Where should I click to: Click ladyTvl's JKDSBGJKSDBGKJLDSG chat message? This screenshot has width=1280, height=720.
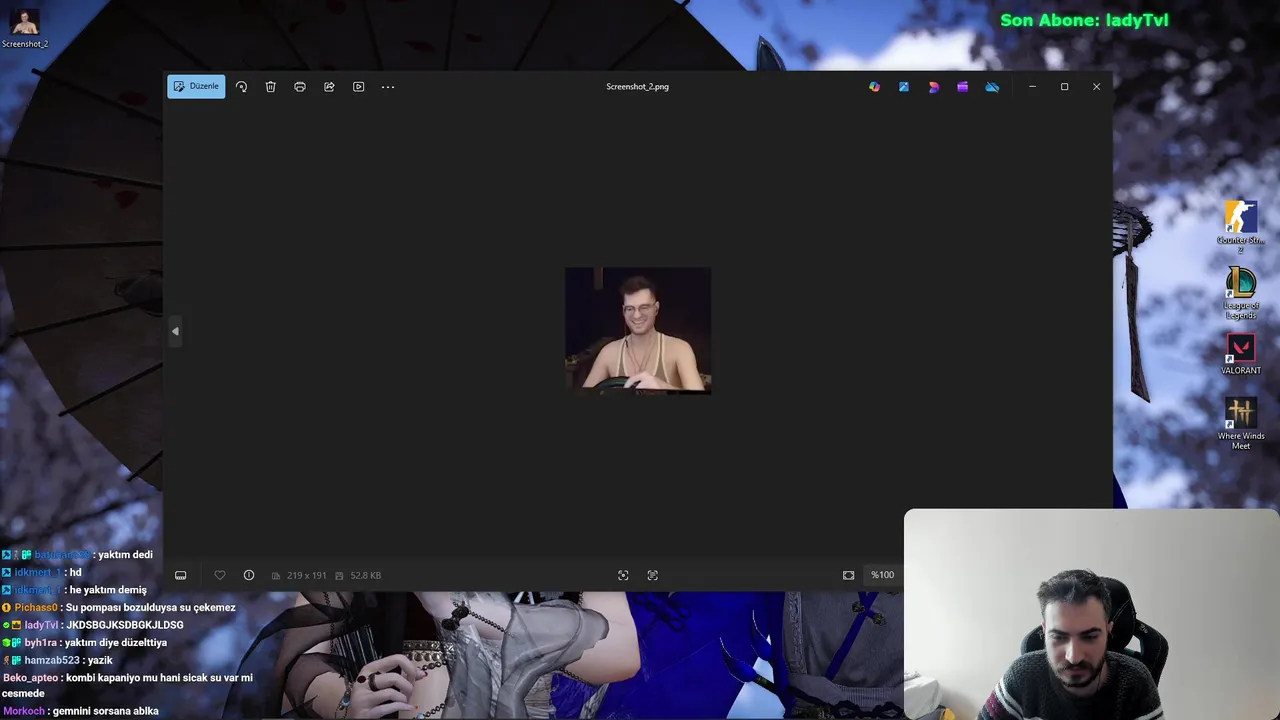[93, 625]
